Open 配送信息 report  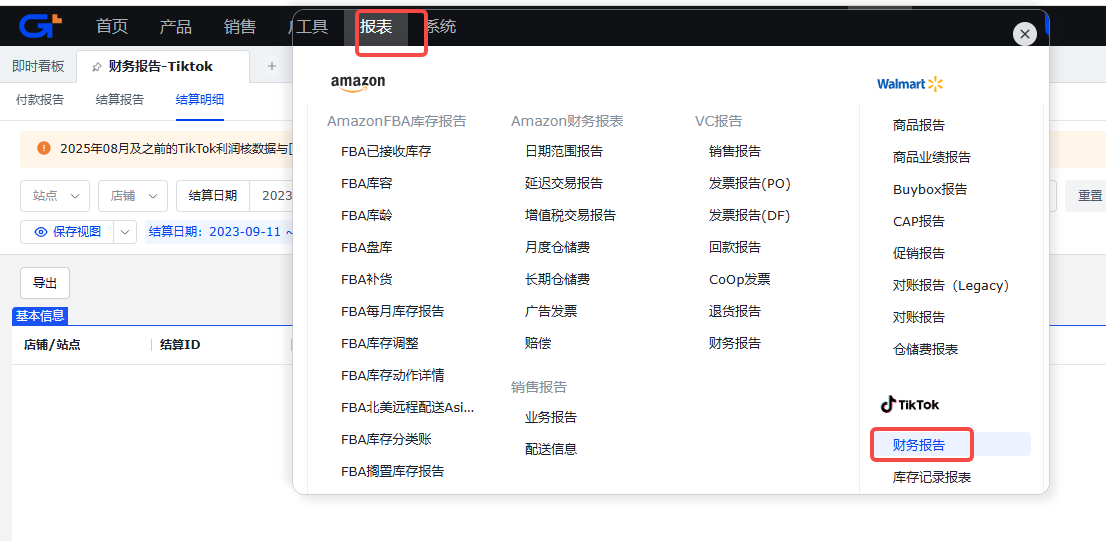[x=551, y=449]
